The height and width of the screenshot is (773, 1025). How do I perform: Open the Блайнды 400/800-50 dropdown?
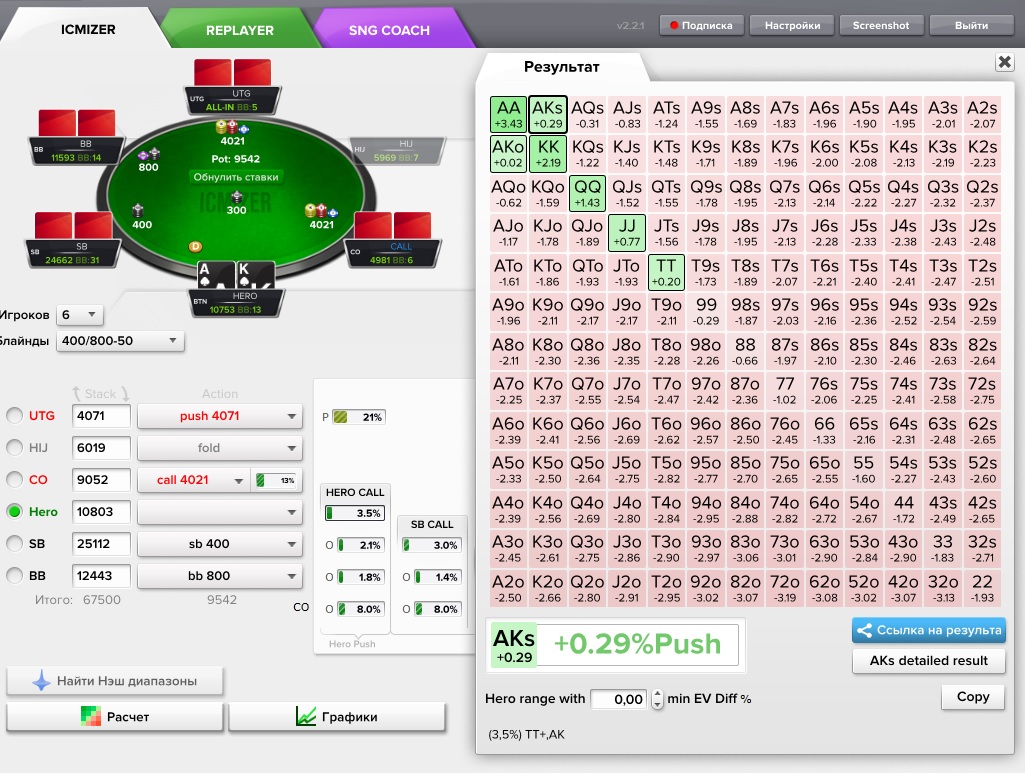tap(120, 340)
